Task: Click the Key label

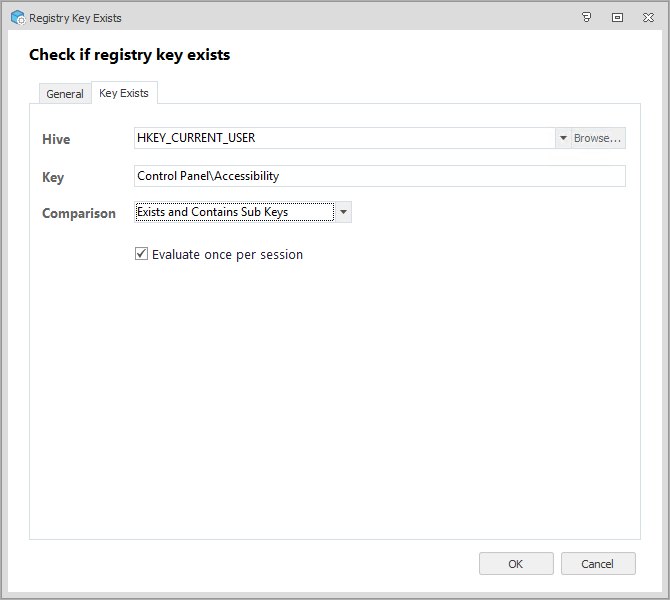Action: tap(53, 177)
